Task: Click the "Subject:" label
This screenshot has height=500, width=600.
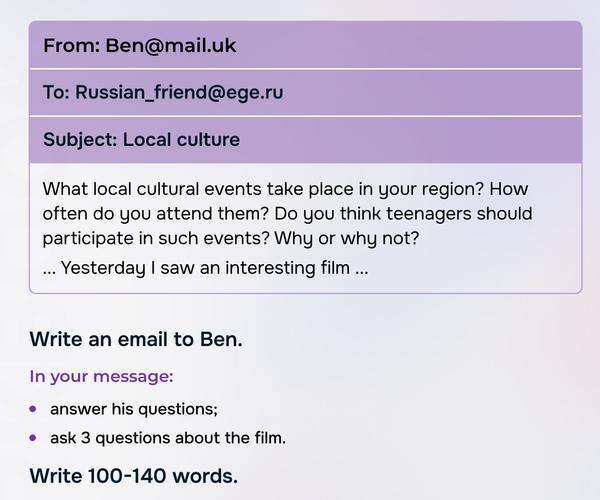Action: click(80, 140)
